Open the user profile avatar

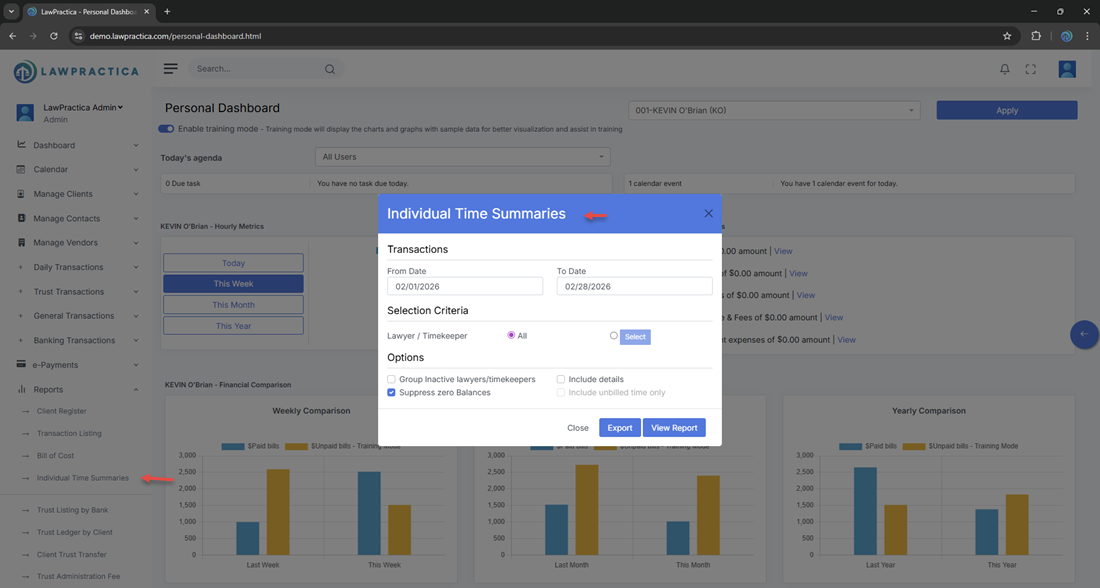[x=1067, y=69]
